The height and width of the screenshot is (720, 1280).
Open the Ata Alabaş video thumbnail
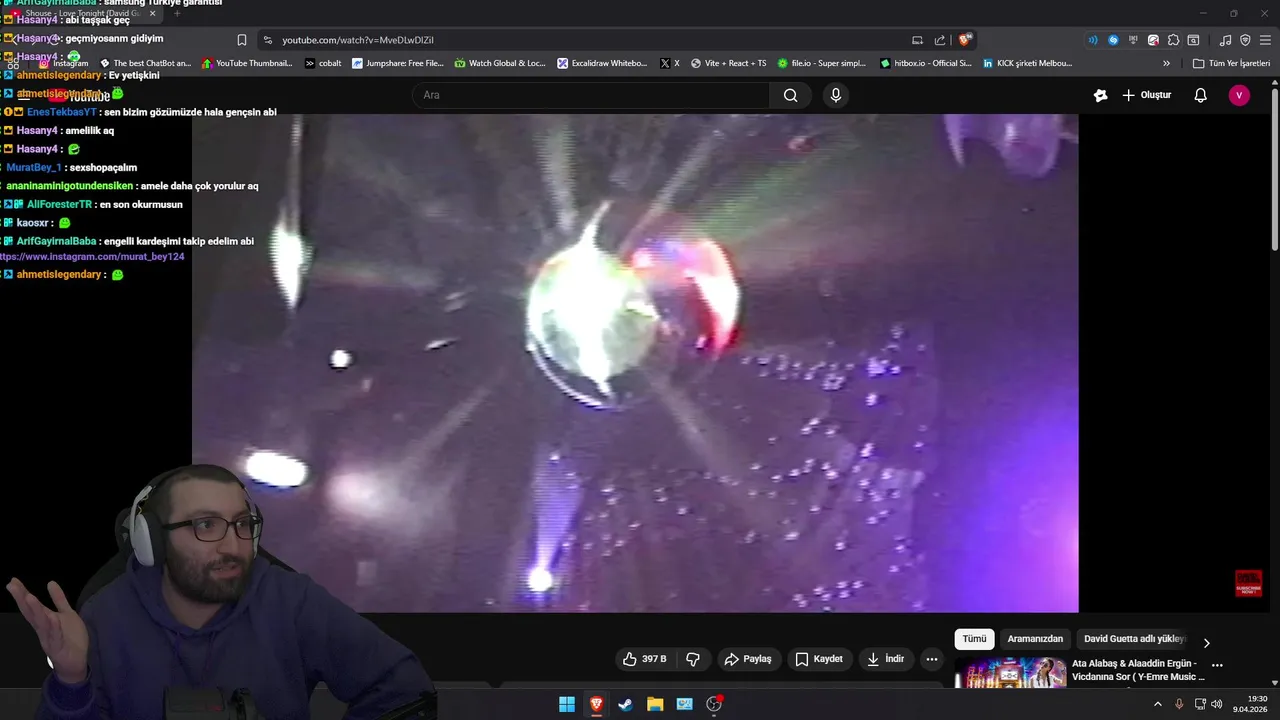[1010, 672]
